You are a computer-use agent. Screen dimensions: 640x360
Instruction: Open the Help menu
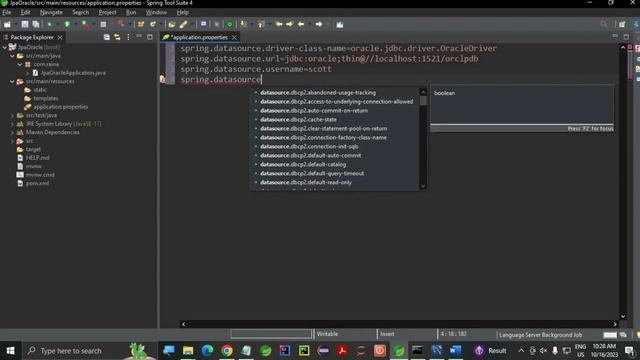point(182,12)
